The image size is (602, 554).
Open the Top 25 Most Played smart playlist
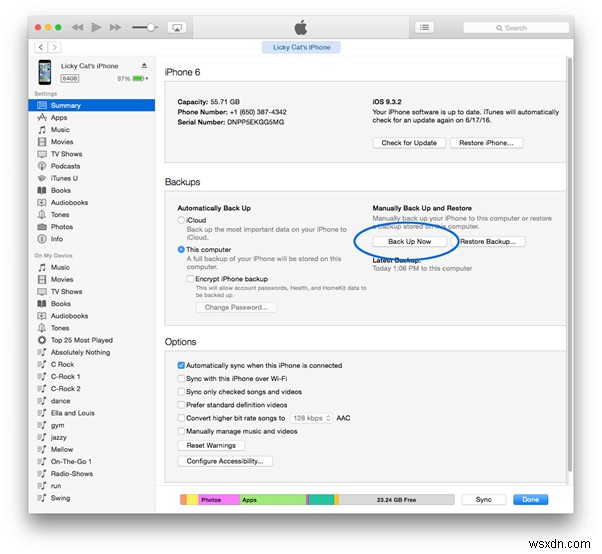tap(91, 340)
